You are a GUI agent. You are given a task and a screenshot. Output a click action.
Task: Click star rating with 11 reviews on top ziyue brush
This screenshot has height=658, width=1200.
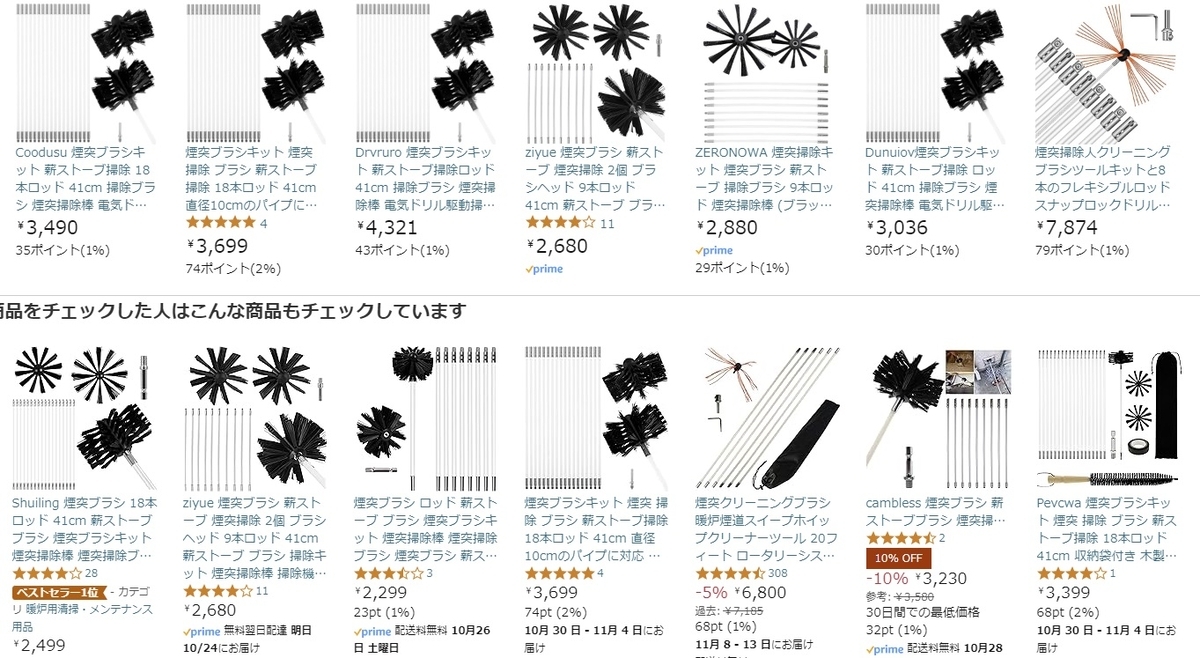(x=560, y=223)
